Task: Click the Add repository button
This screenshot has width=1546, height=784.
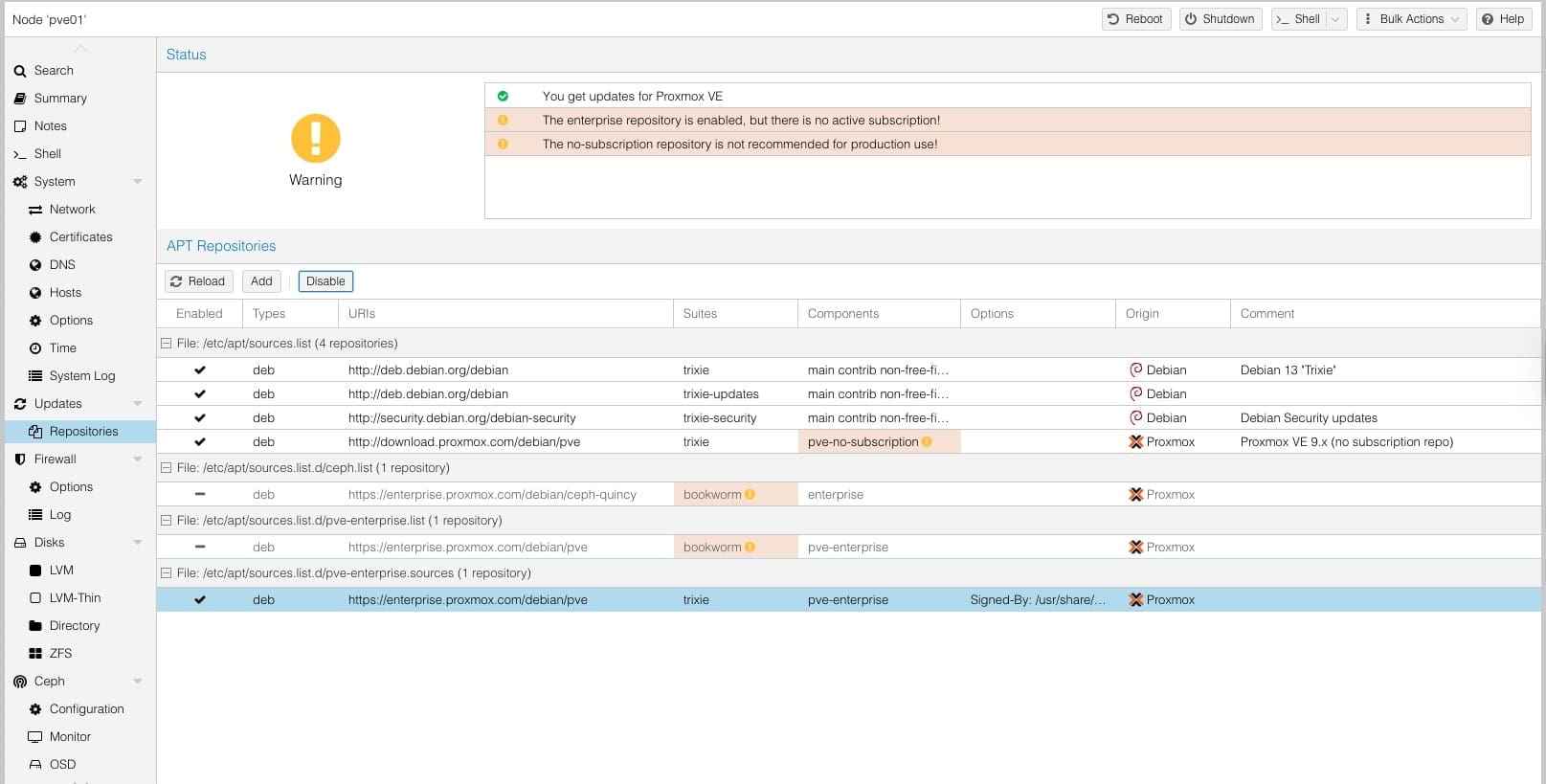Action: (261, 281)
